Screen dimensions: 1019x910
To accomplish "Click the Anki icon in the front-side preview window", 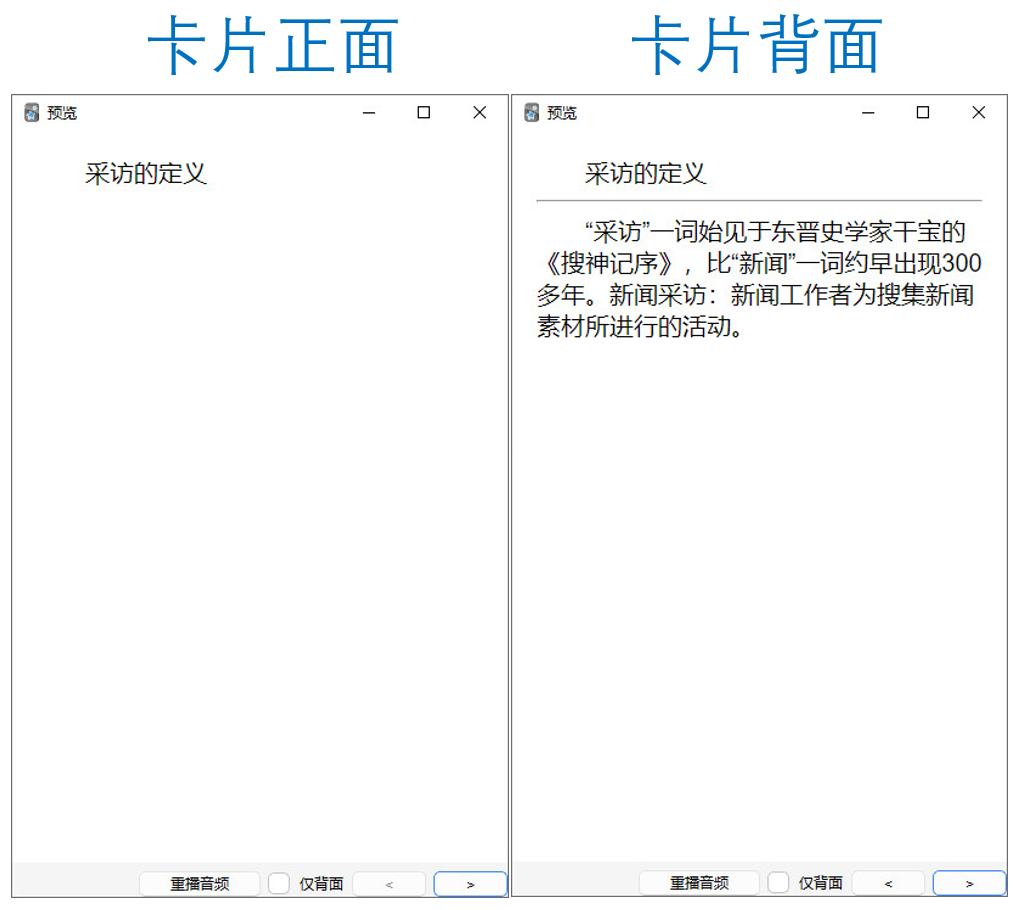I will coord(31,113).
